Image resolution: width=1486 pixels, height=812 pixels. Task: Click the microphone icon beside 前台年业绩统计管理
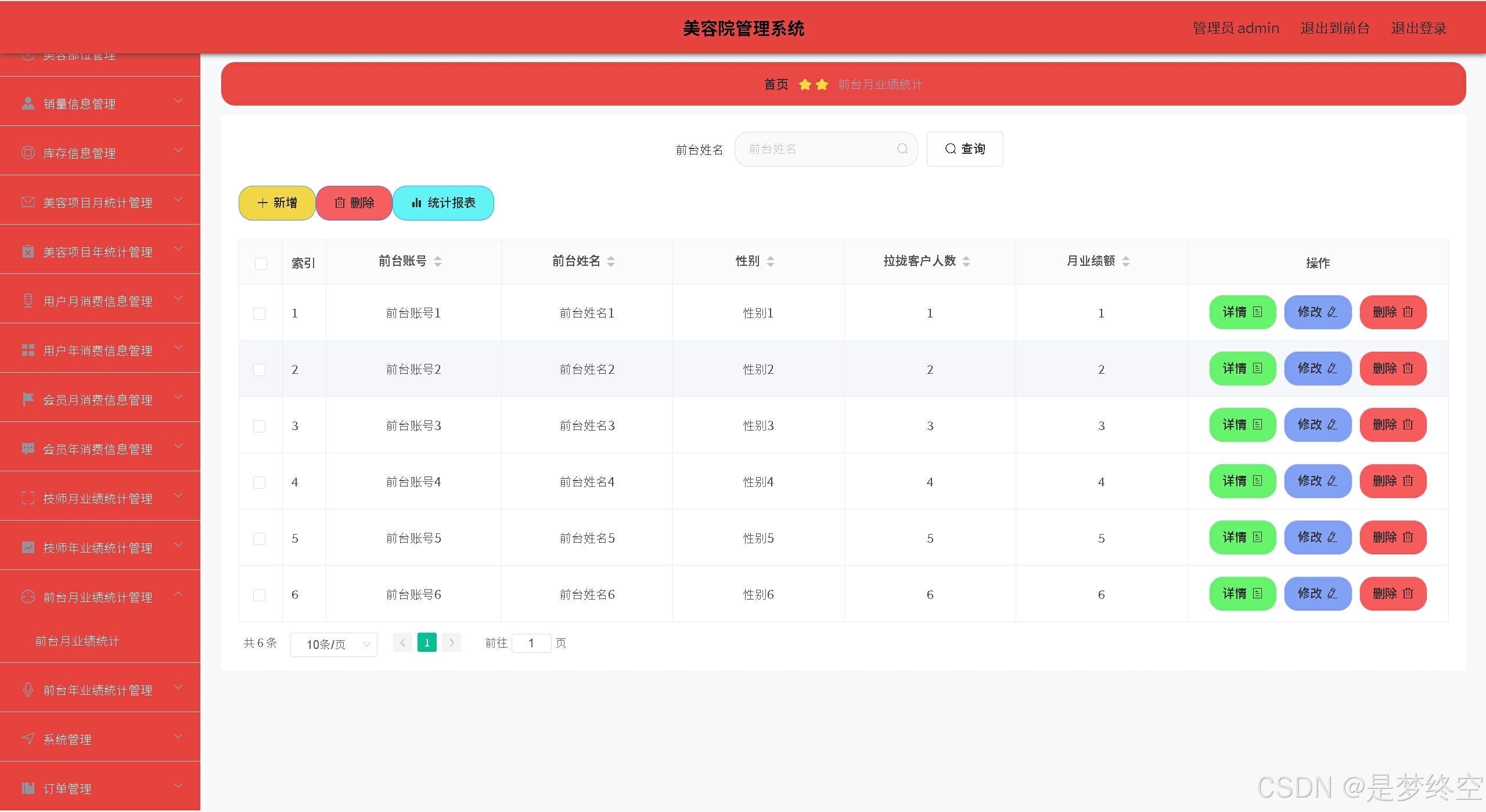(28, 690)
